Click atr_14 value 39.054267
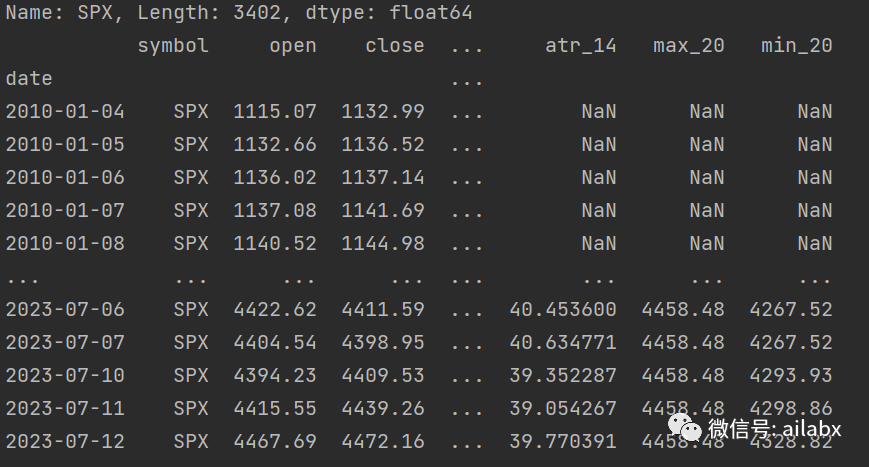This screenshot has height=467, width=869. click(563, 409)
